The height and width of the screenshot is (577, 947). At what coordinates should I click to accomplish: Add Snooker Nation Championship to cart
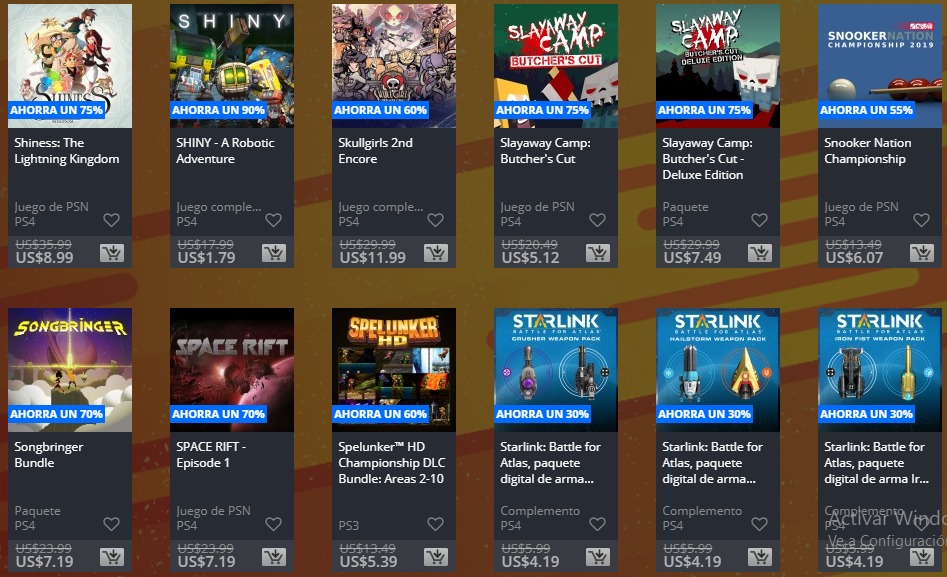pos(922,253)
